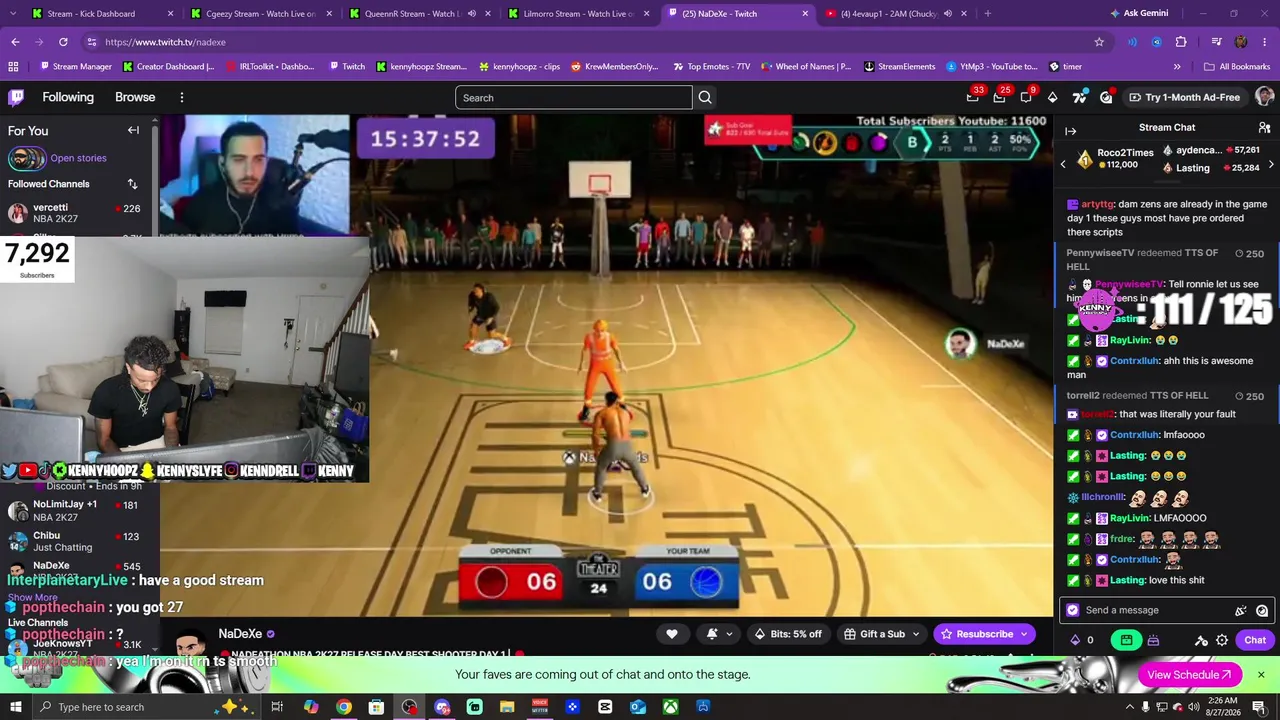Open the browser extensions puzzle icon
Screen dimensions: 1280x720
1181,42
